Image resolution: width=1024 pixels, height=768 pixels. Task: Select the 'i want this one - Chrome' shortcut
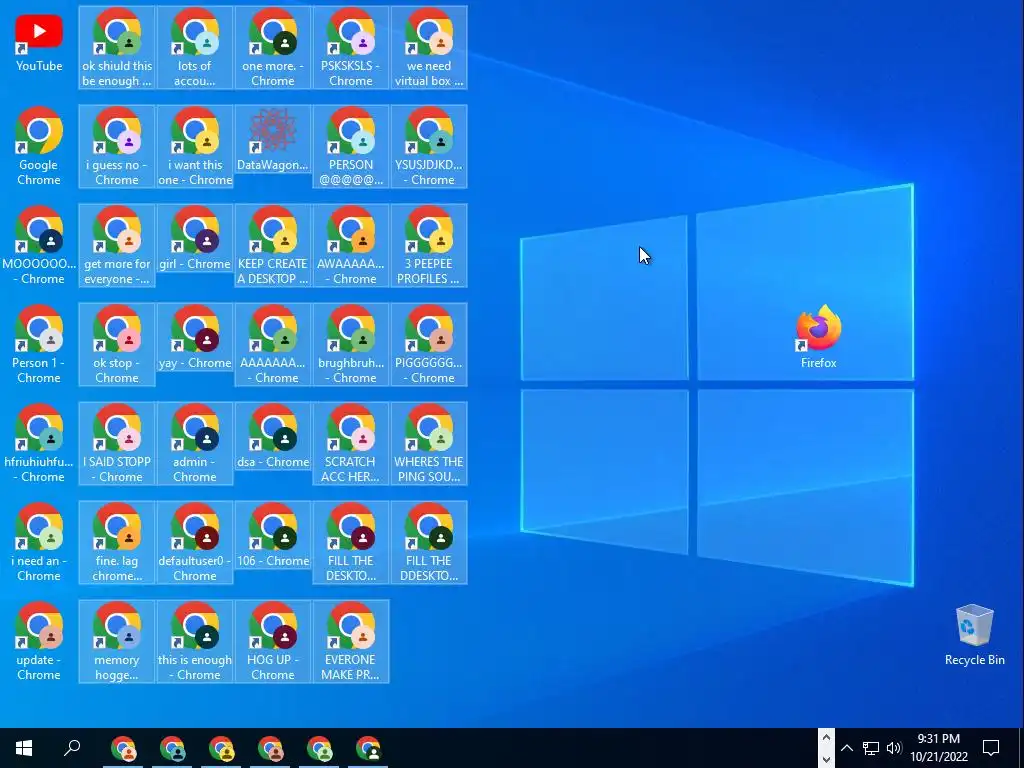195,146
